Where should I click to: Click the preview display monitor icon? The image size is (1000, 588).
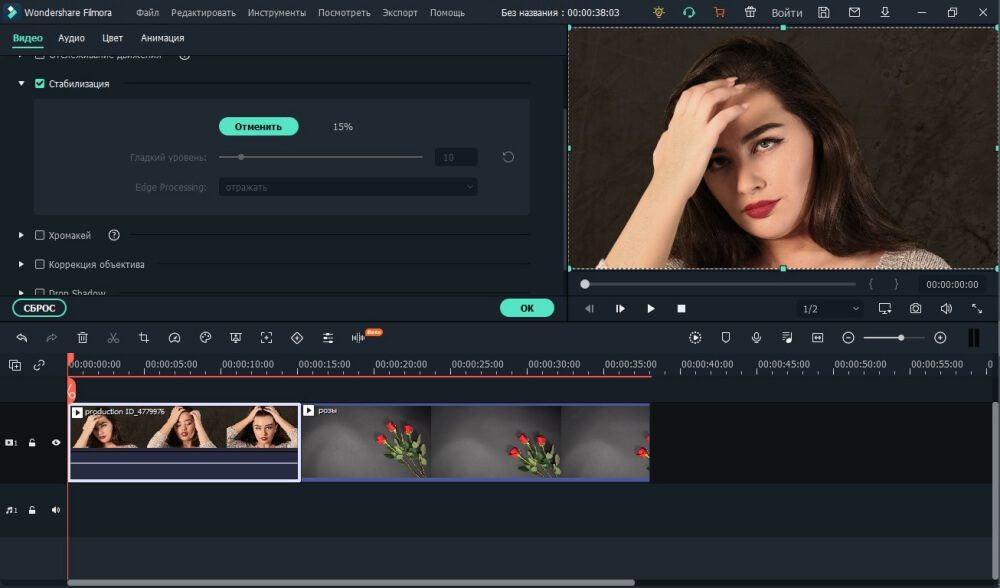(885, 309)
